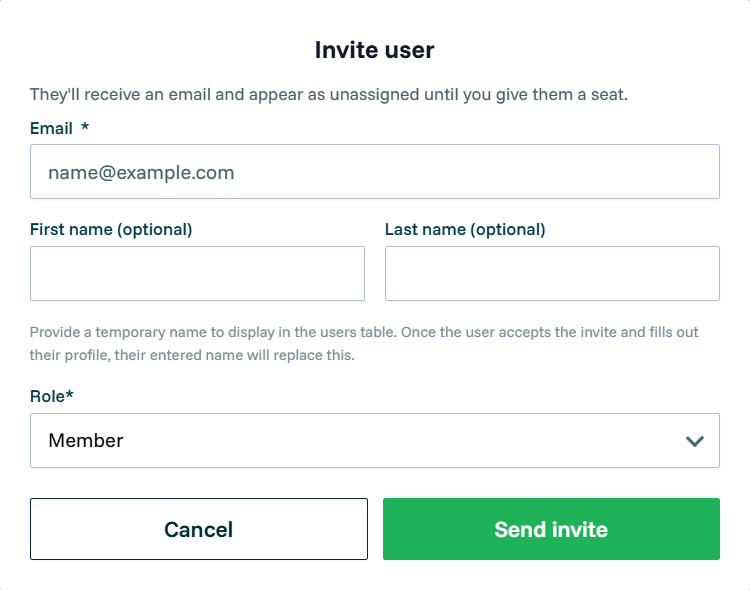Click the Invite user heading
Image resolution: width=750 pixels, height=590 pixels.
[x=375, y=50]
